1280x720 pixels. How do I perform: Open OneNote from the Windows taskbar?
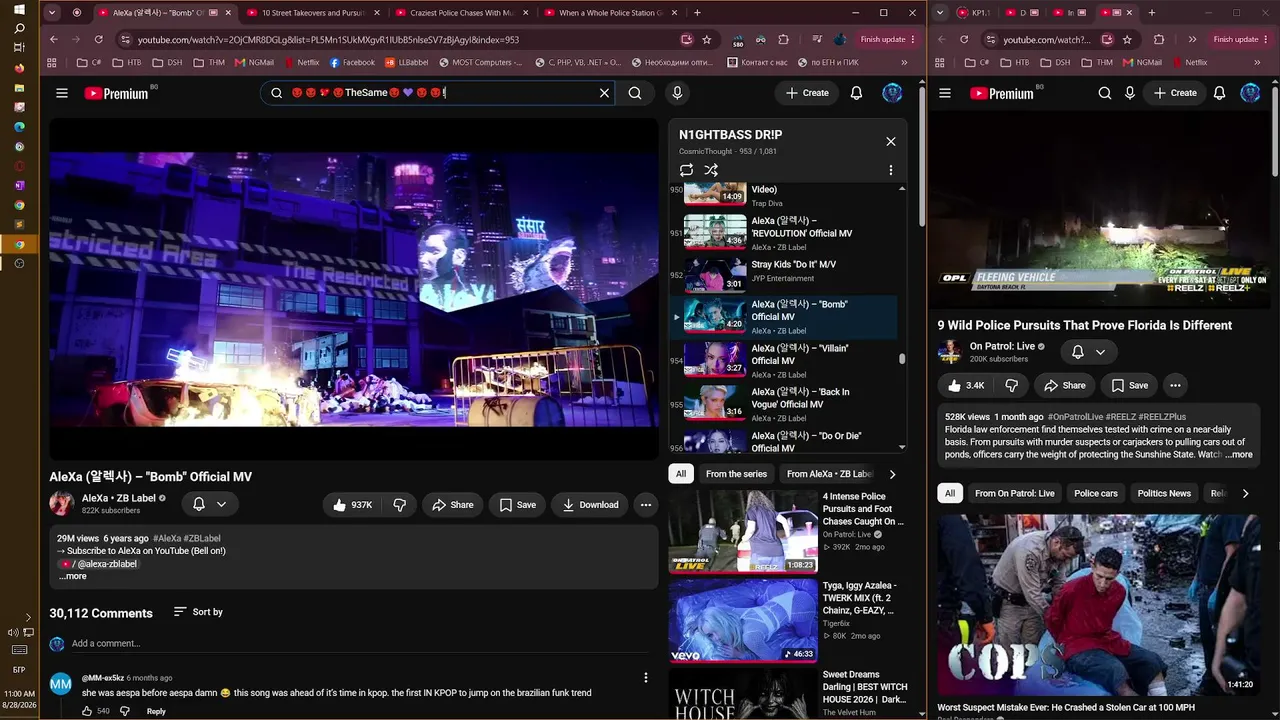19,185
